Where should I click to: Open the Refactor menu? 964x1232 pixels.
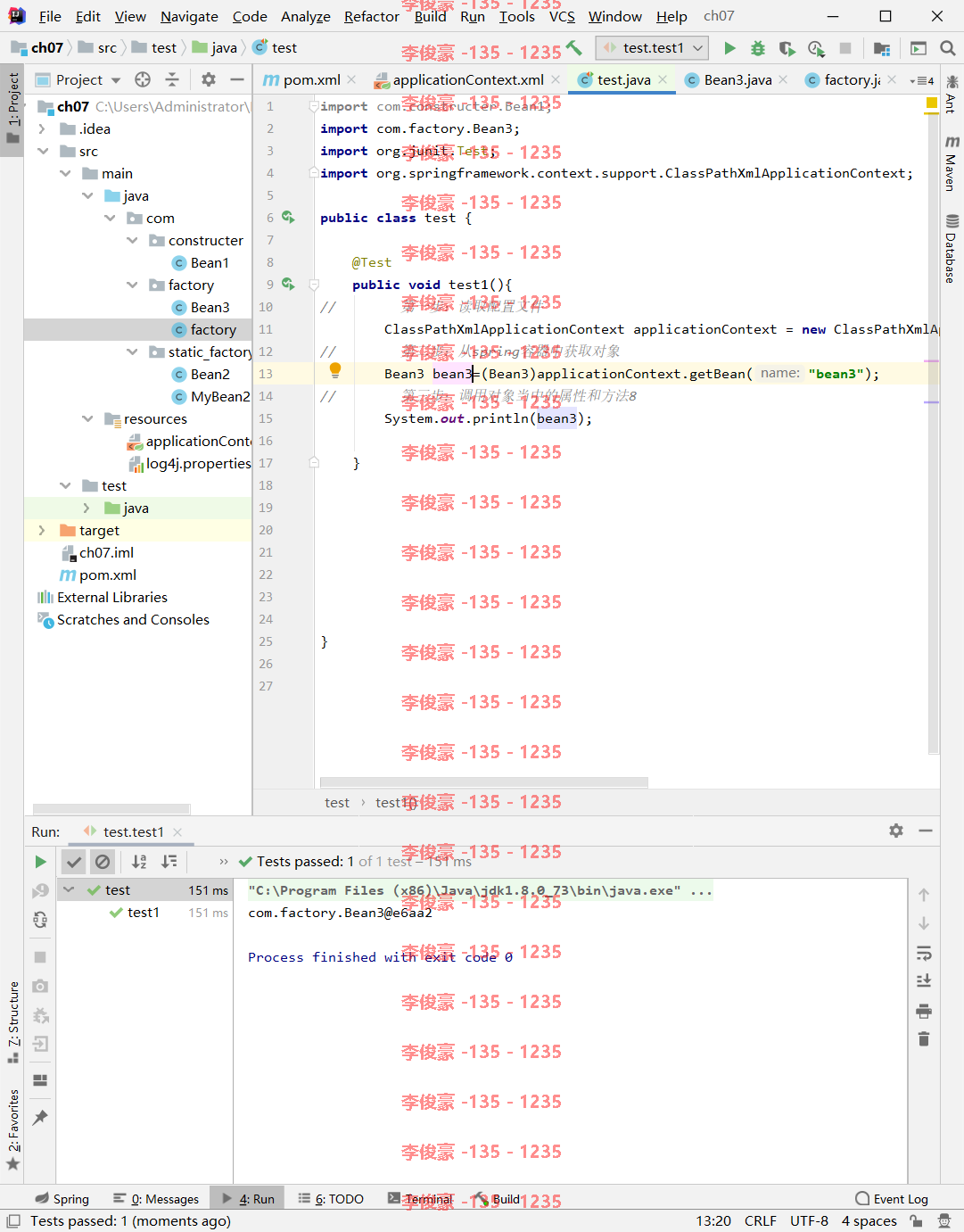[x=372, y=16]
